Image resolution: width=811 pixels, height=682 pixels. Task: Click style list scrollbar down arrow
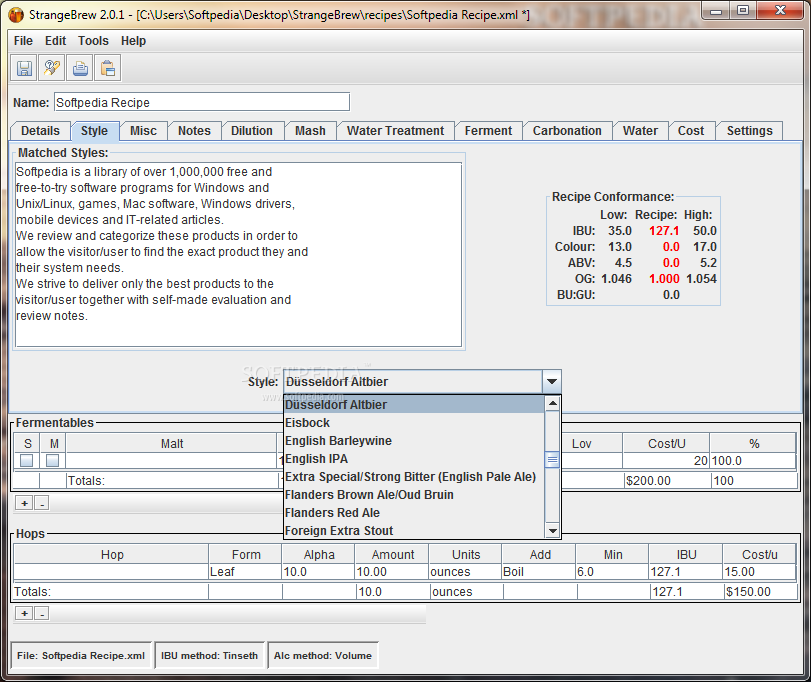click(x=552, y=531)
